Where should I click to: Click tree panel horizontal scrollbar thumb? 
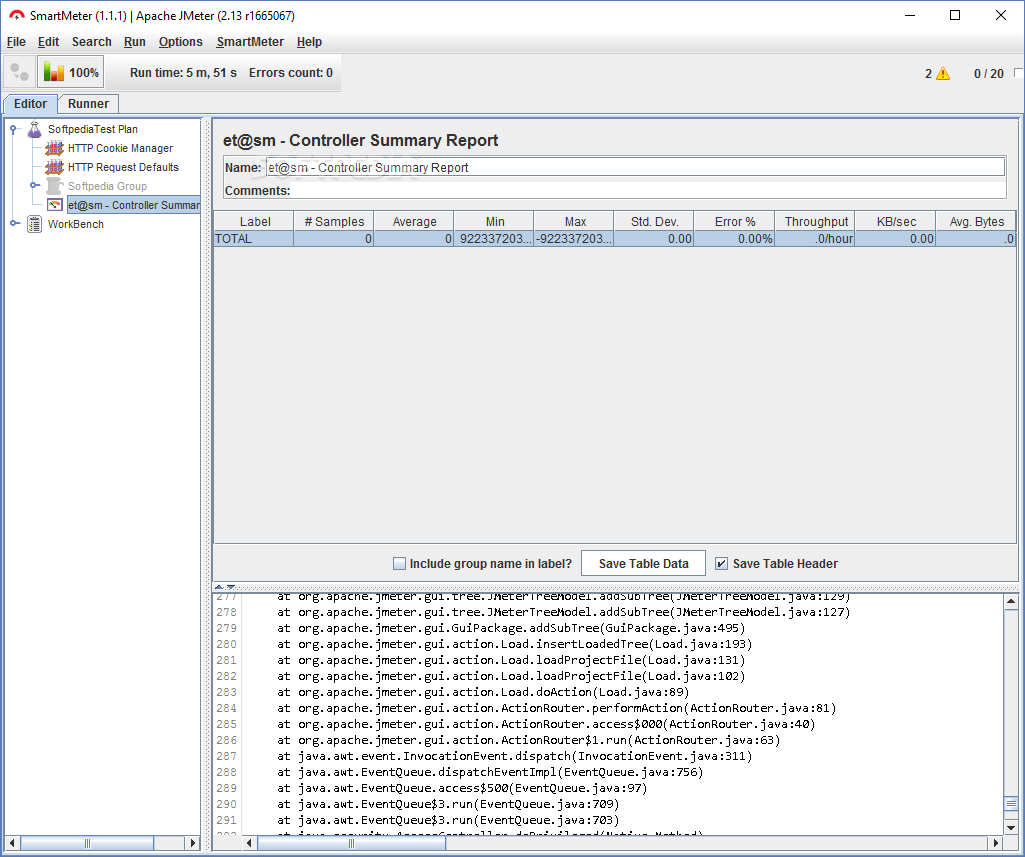[x=87, y=843]
